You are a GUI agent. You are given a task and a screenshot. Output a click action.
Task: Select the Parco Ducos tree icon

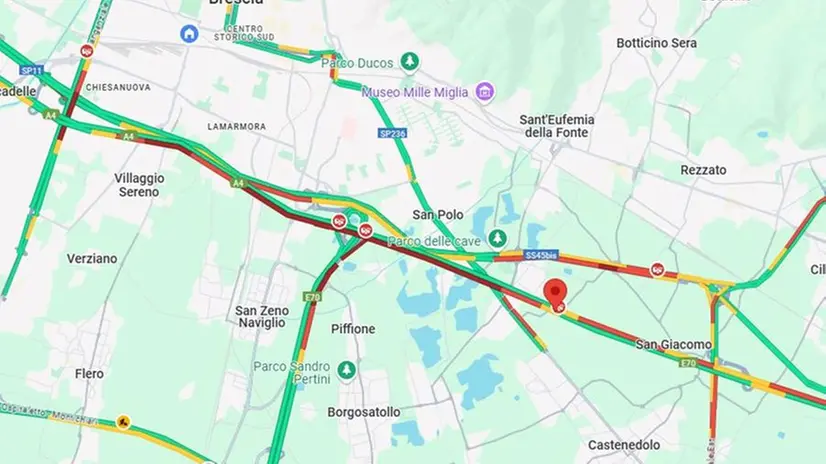(409, 62)
